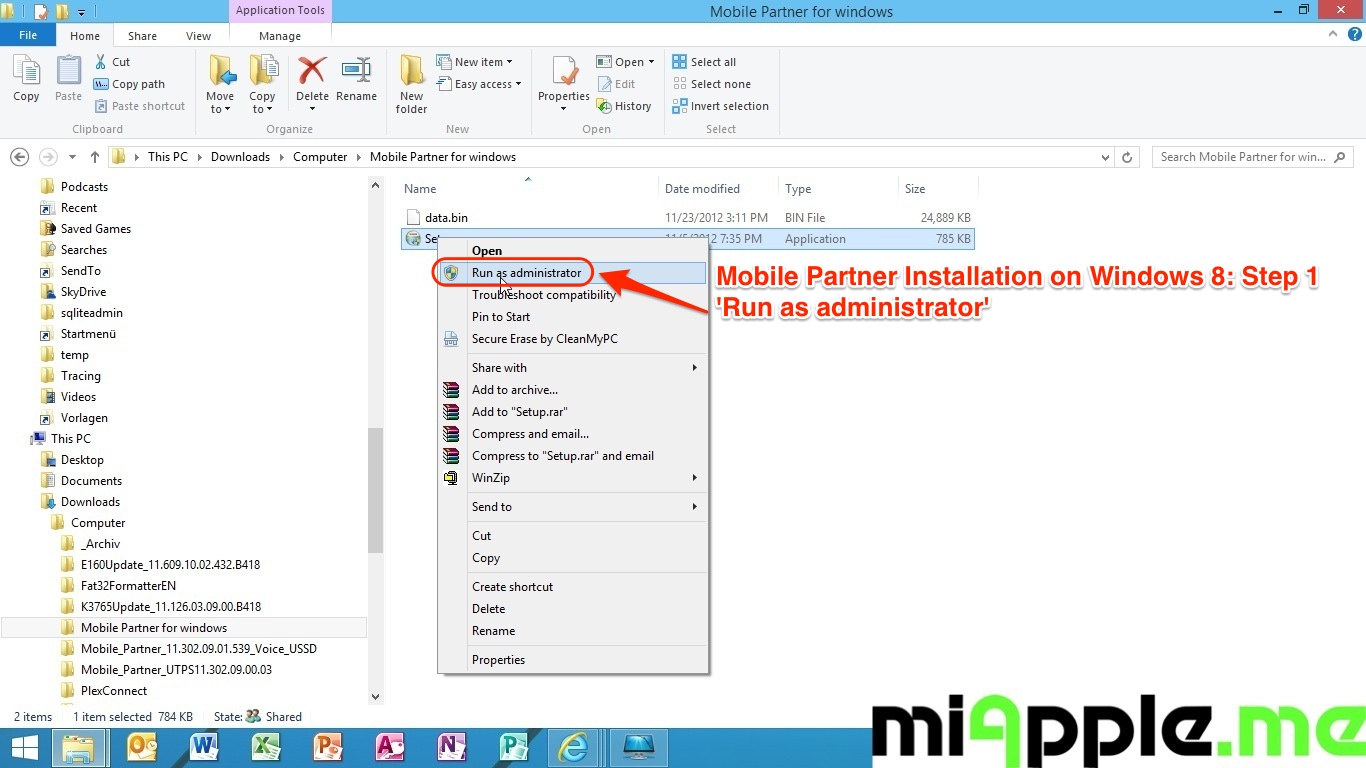
Task: Open Internet Explorer from the taskbar
Action: [573, 747]
